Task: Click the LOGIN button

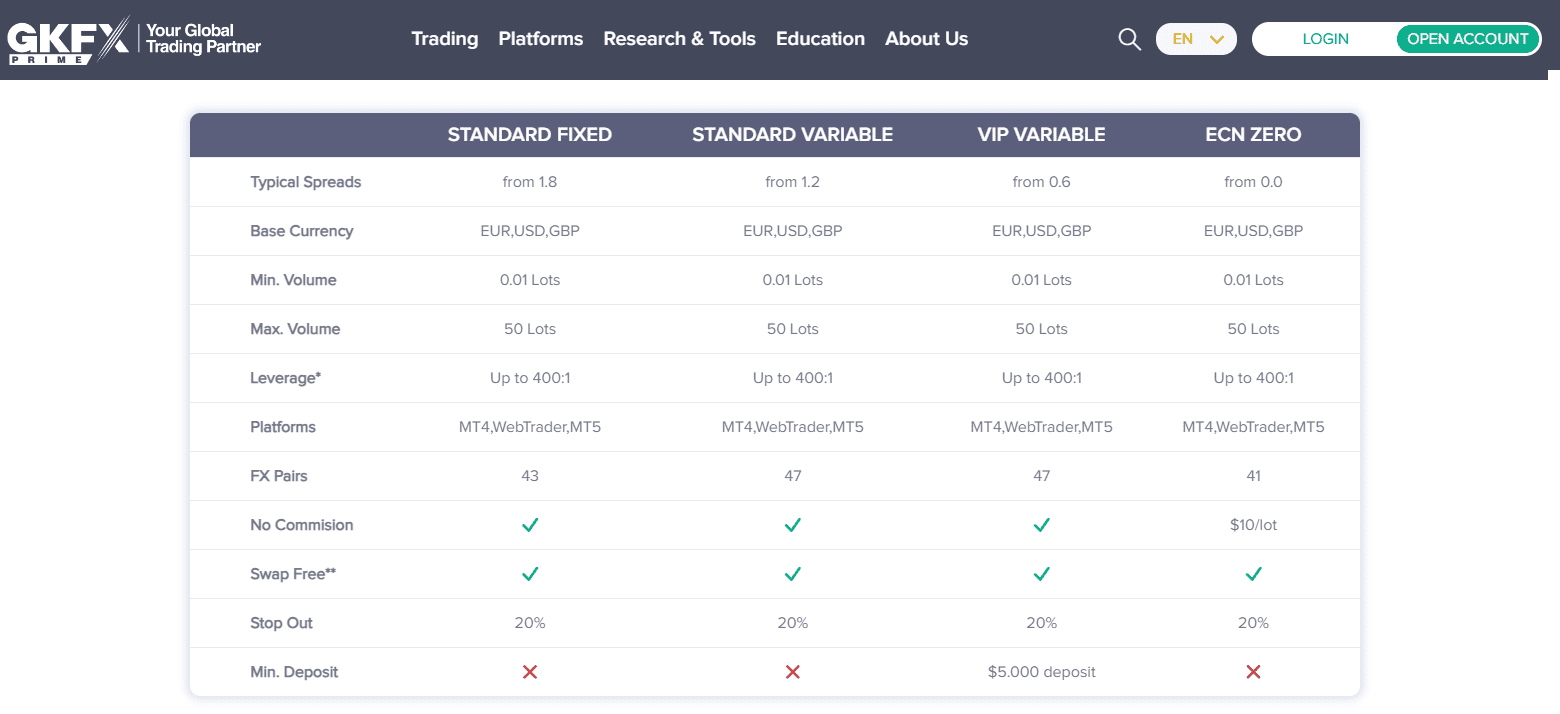Action: (1325, 39)
